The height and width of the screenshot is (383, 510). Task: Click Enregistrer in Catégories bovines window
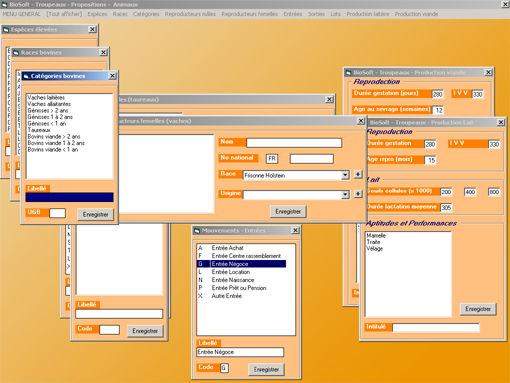(x=95, y=214)
